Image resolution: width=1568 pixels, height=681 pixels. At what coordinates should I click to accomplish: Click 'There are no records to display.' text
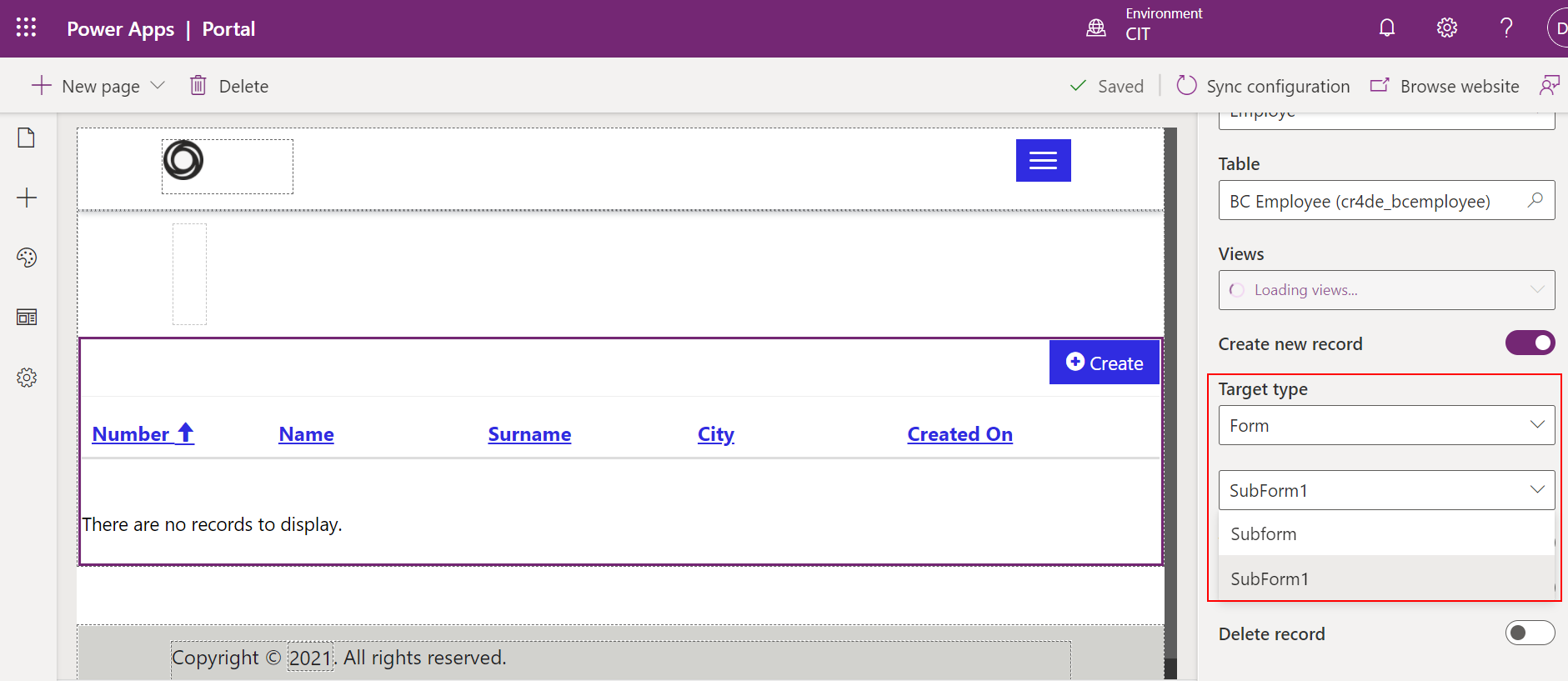212,524
